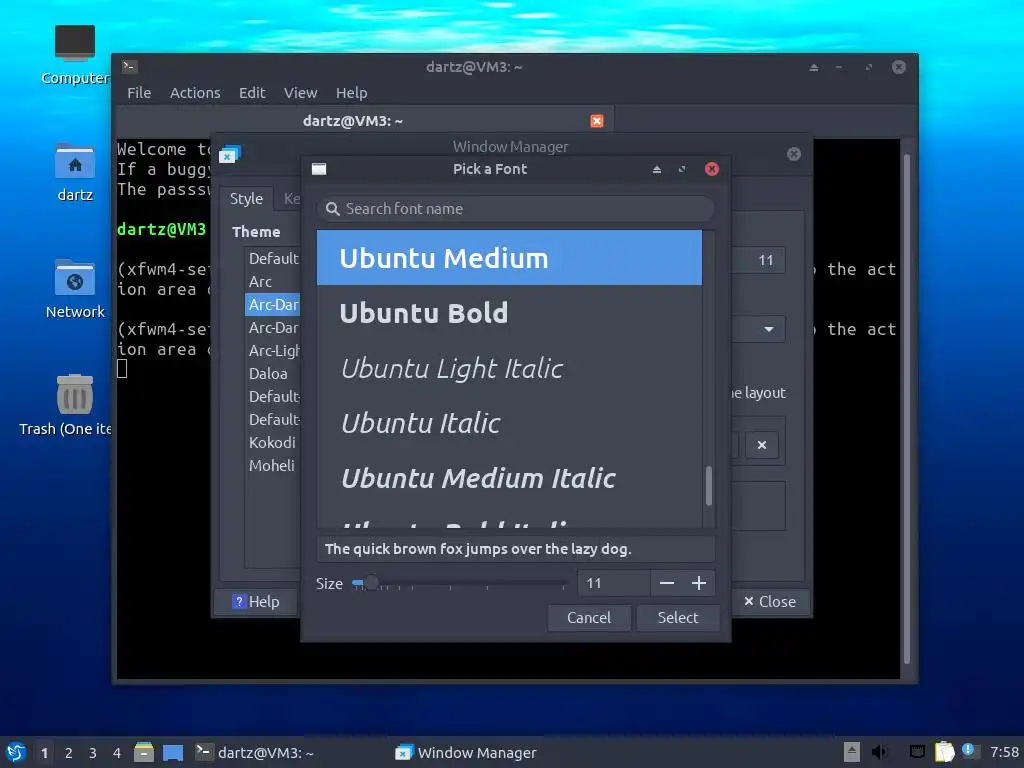The width and height of the screenshot is (1024, 768).
Task: Open the application menu launcher in taskbar
Action: pyautogui.click(x=16, y=752)
